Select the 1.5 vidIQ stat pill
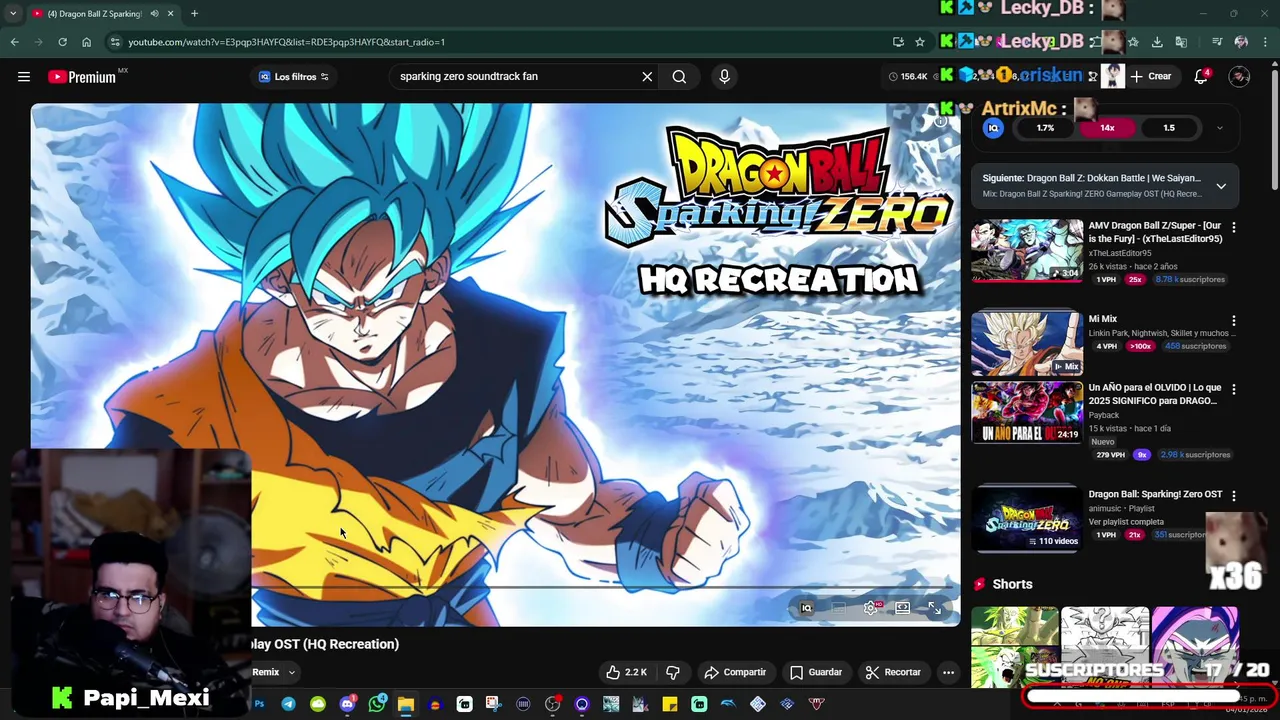 [x=1169, y=128]
